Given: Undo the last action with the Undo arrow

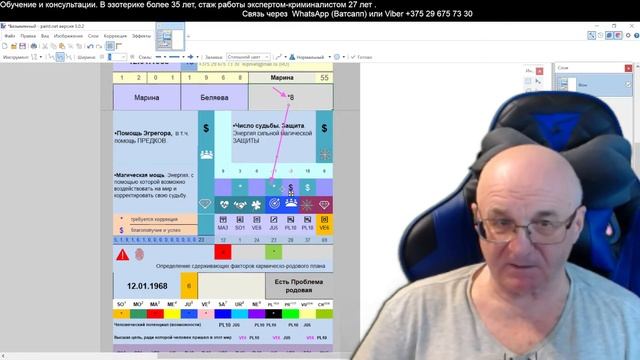Looking at the screenshot, I should (x=90, y=46).
